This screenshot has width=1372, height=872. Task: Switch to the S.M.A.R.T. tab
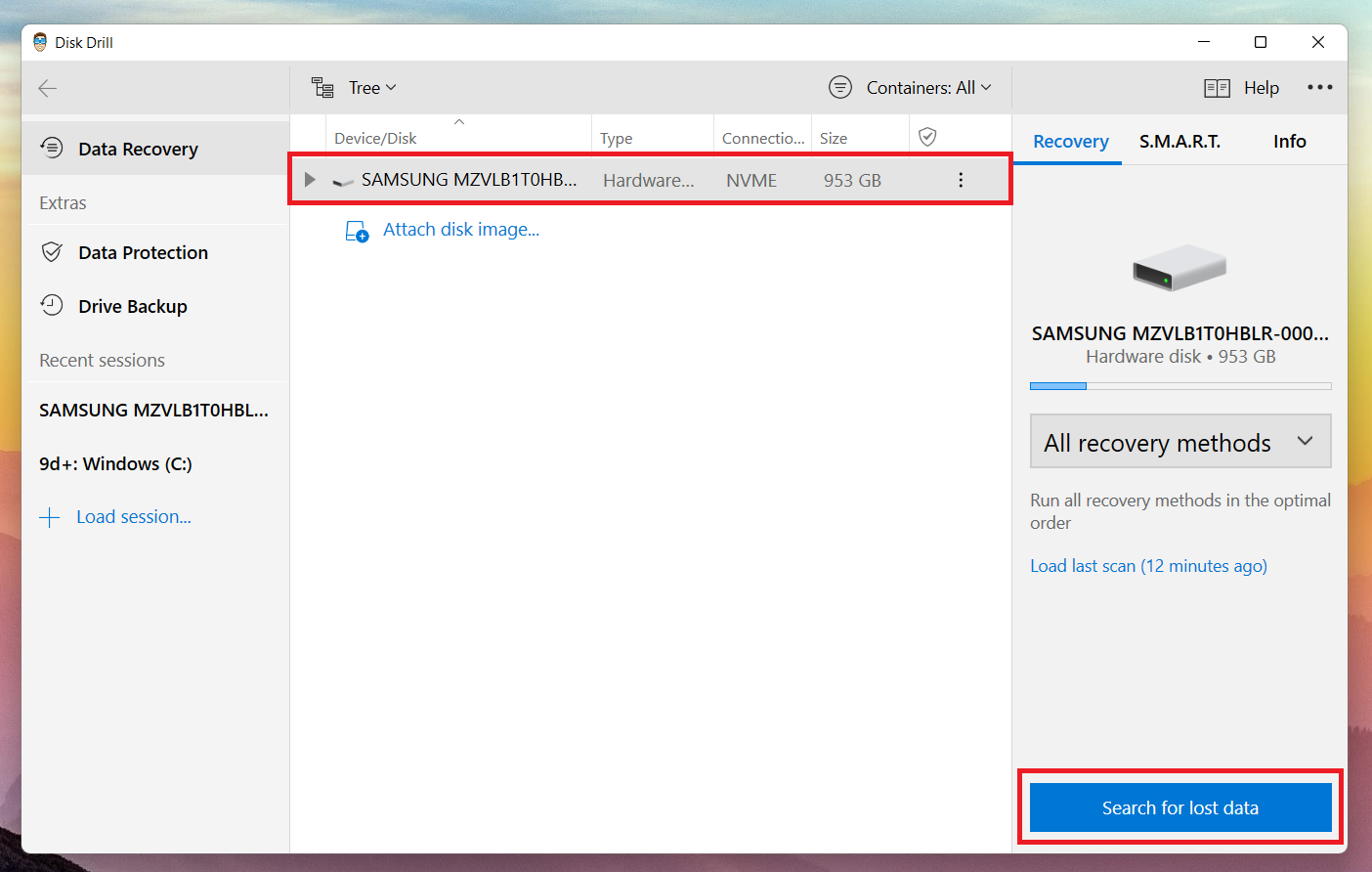(1179, 141)
